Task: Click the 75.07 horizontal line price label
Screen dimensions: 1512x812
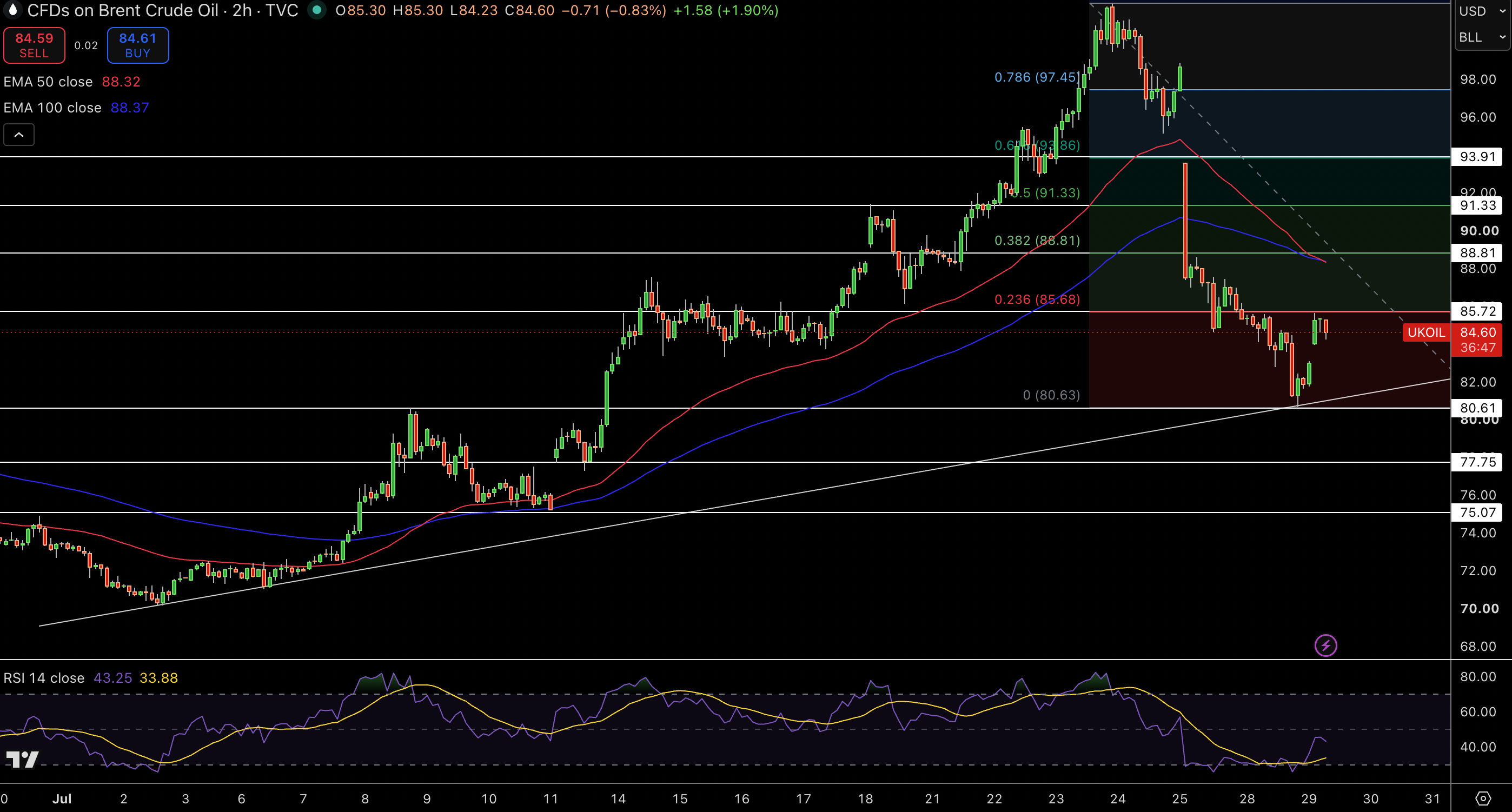Action: pyautogui.click(x=1477, y=512)
